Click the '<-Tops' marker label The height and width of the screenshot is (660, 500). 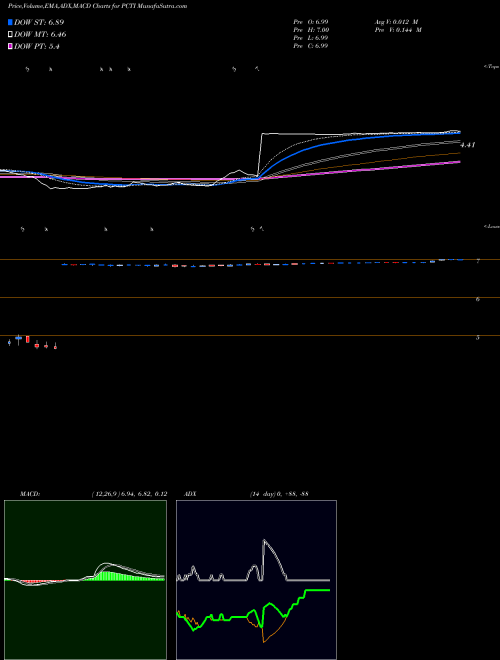pyautogui.click(x=492, y=67)
